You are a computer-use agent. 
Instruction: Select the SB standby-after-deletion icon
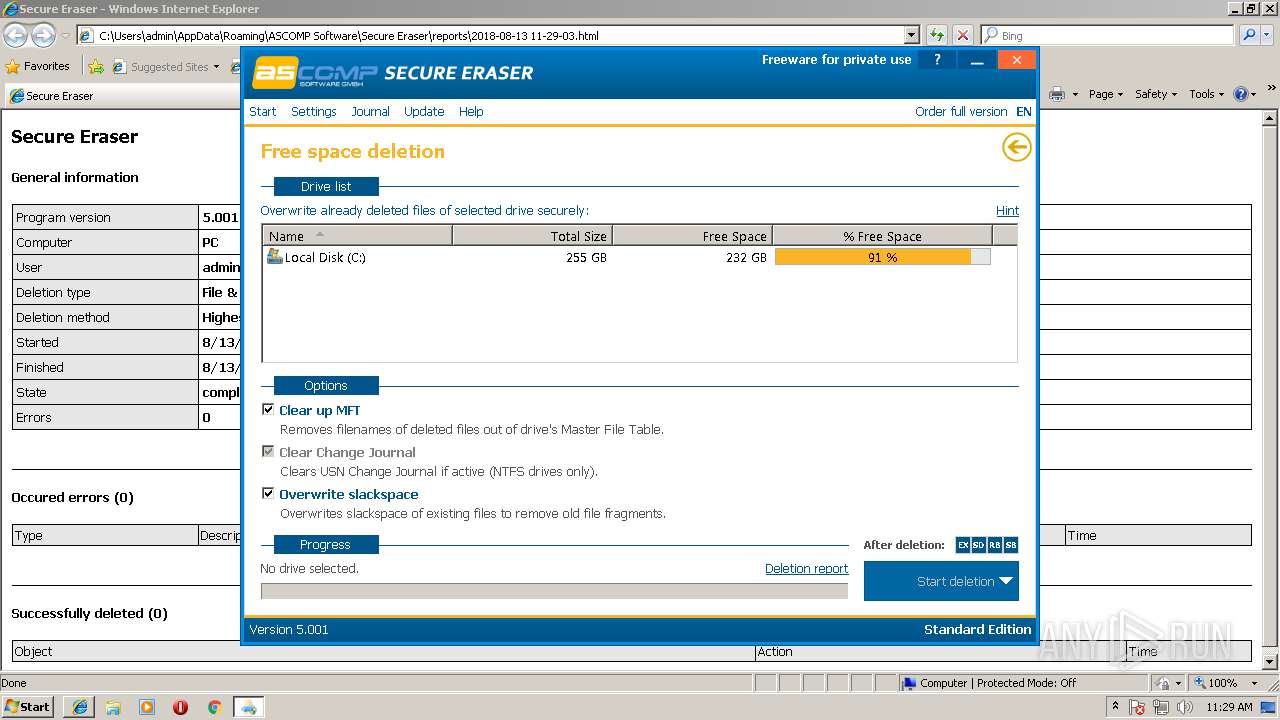1011,545
